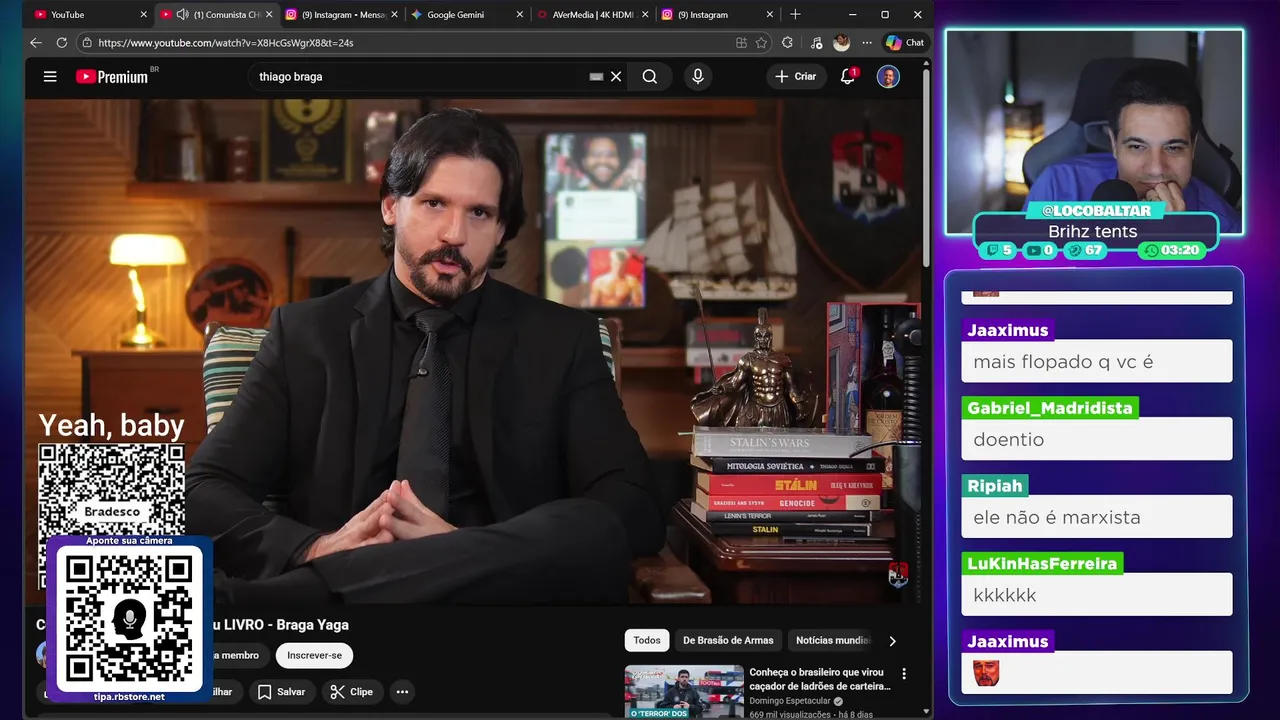View site info lock icon
The image size is (1280, 720).
pos(87,43)
